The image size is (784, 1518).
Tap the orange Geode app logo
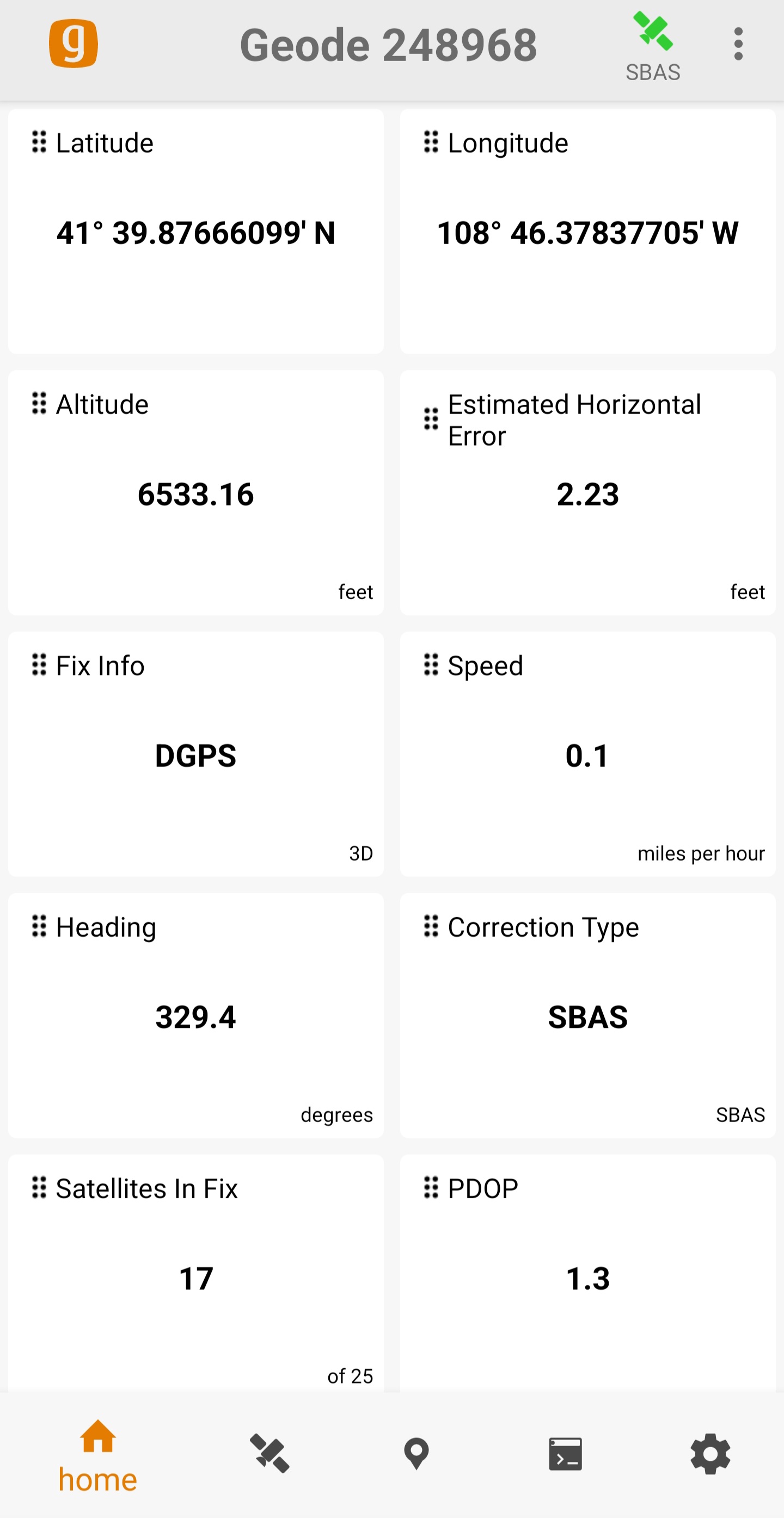pos(73,44)
